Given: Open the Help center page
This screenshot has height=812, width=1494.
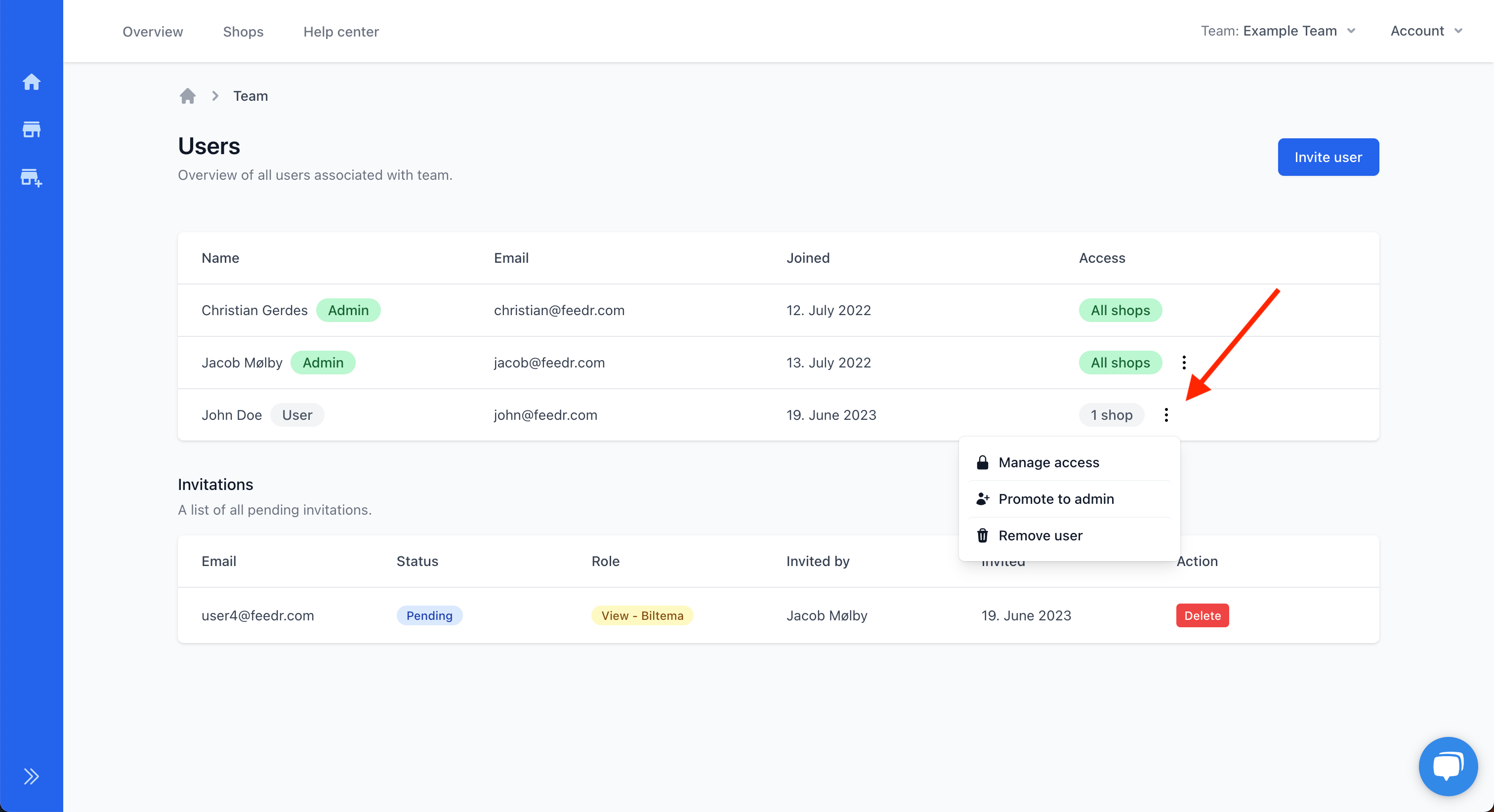Looking at the screenshot, I should [341, 31].
